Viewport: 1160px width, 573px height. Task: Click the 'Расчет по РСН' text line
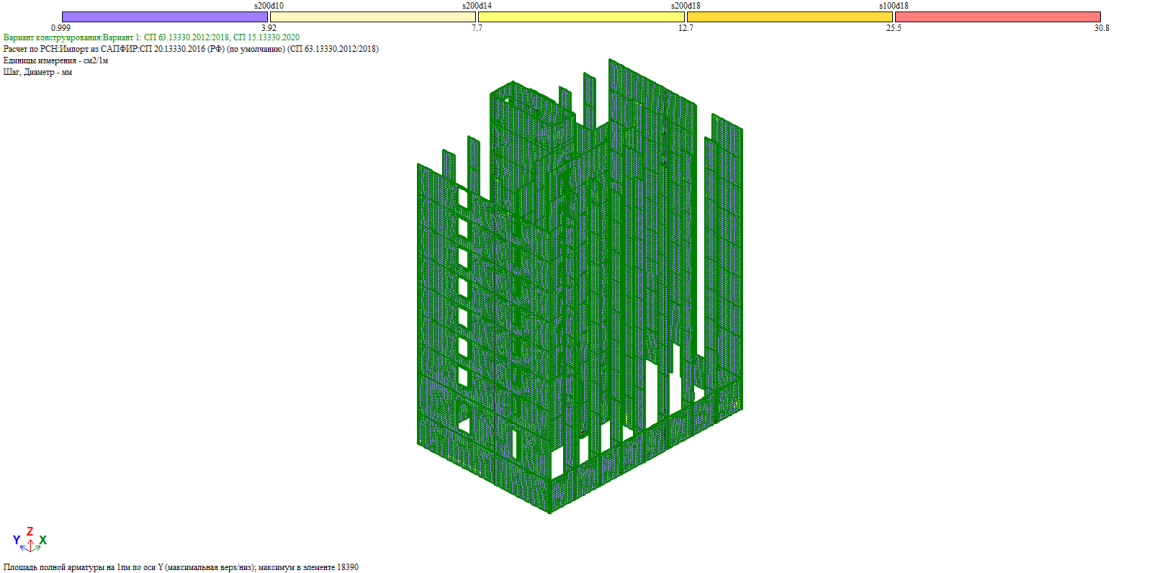pos(191,49)
